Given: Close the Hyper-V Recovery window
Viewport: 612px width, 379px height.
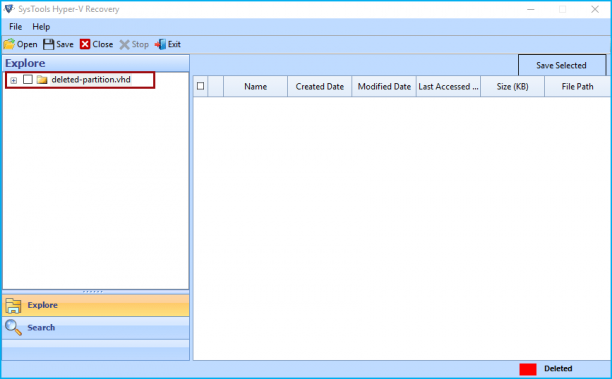Looking at the screenshot, I should click(x=595, y=9).
